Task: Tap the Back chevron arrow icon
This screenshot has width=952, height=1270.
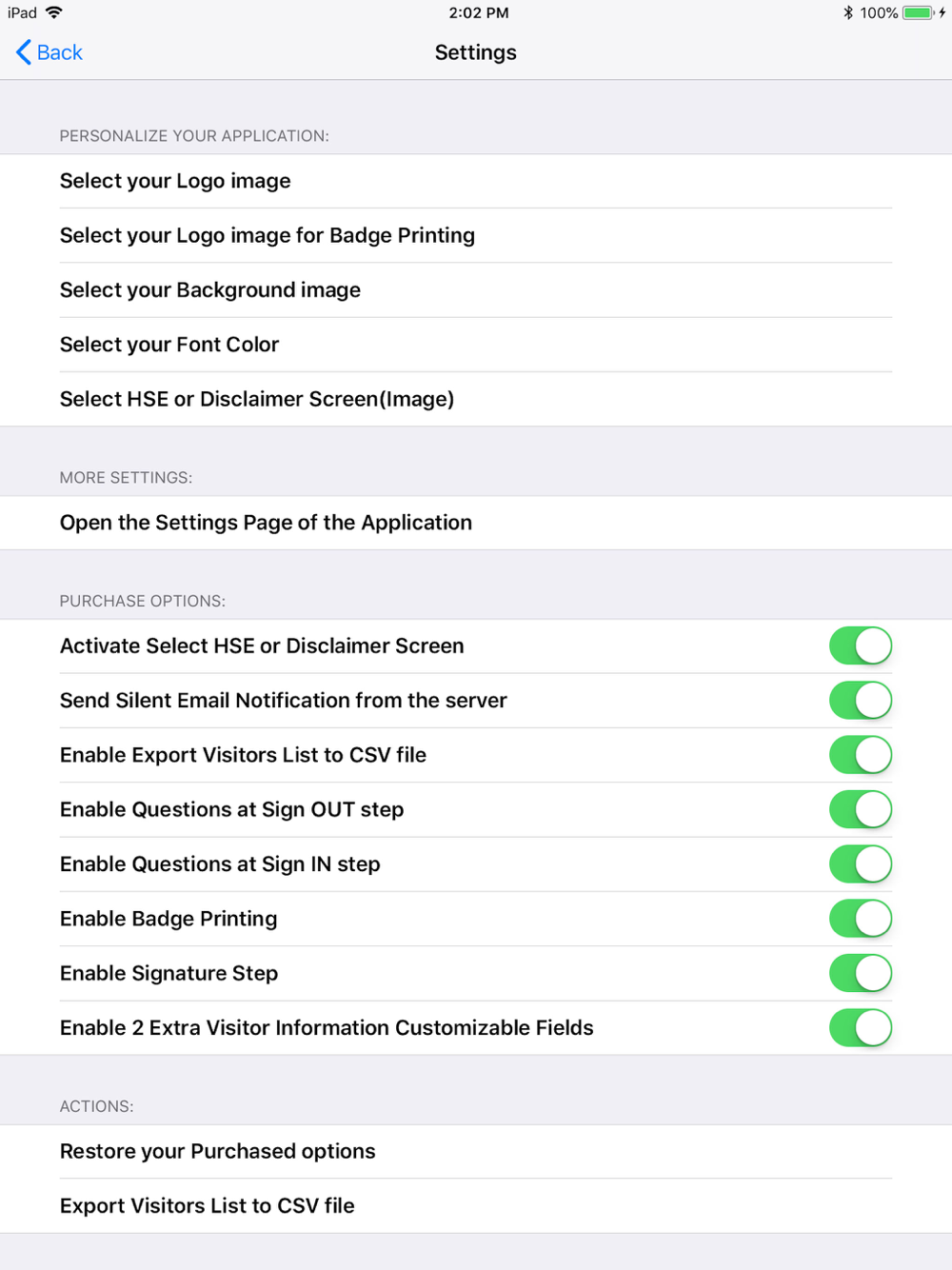Action: (24, 52)
